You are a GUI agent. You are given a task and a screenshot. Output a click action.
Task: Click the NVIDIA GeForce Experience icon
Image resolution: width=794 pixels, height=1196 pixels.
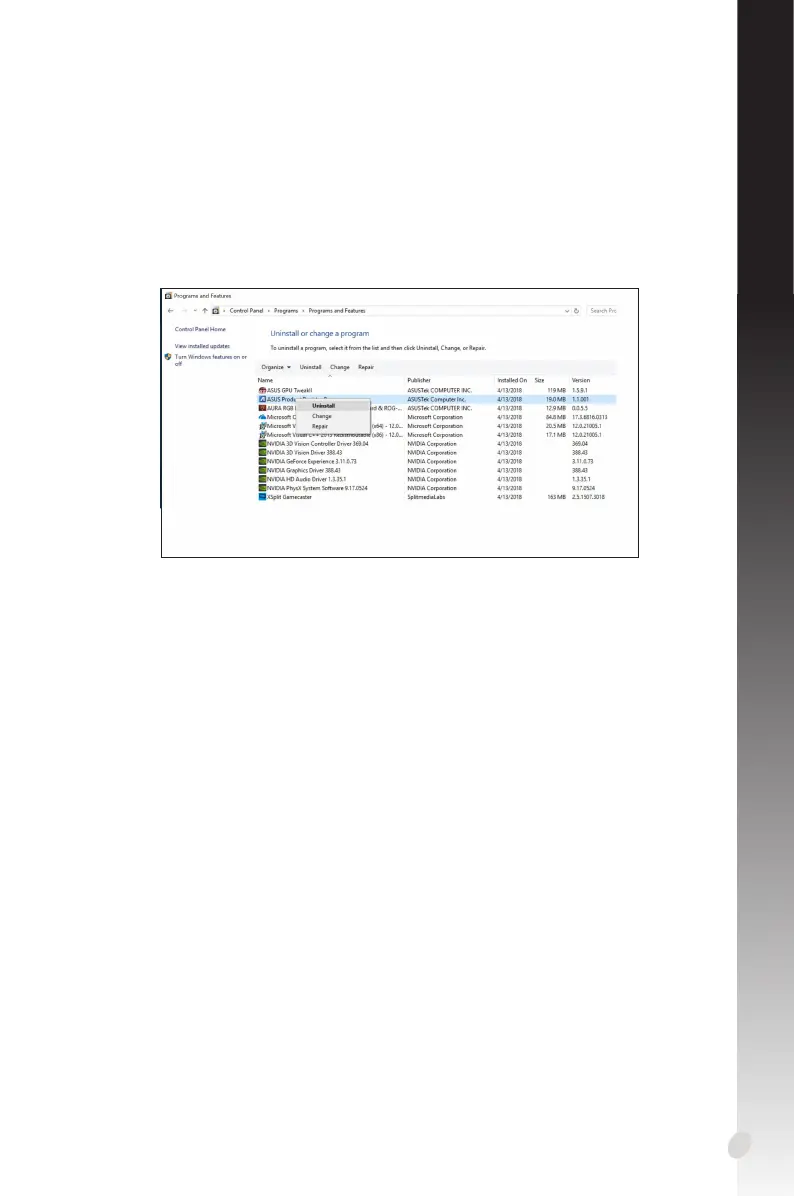tap(262, 461)
